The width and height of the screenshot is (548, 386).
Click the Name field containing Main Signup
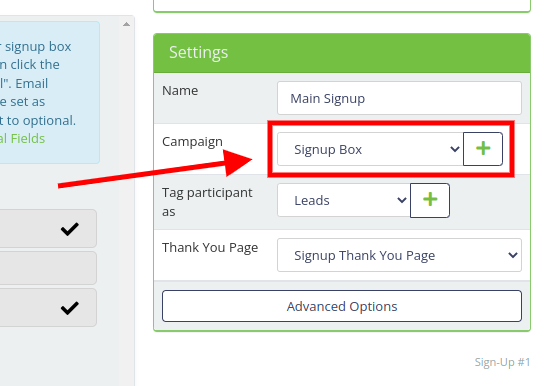399,98
